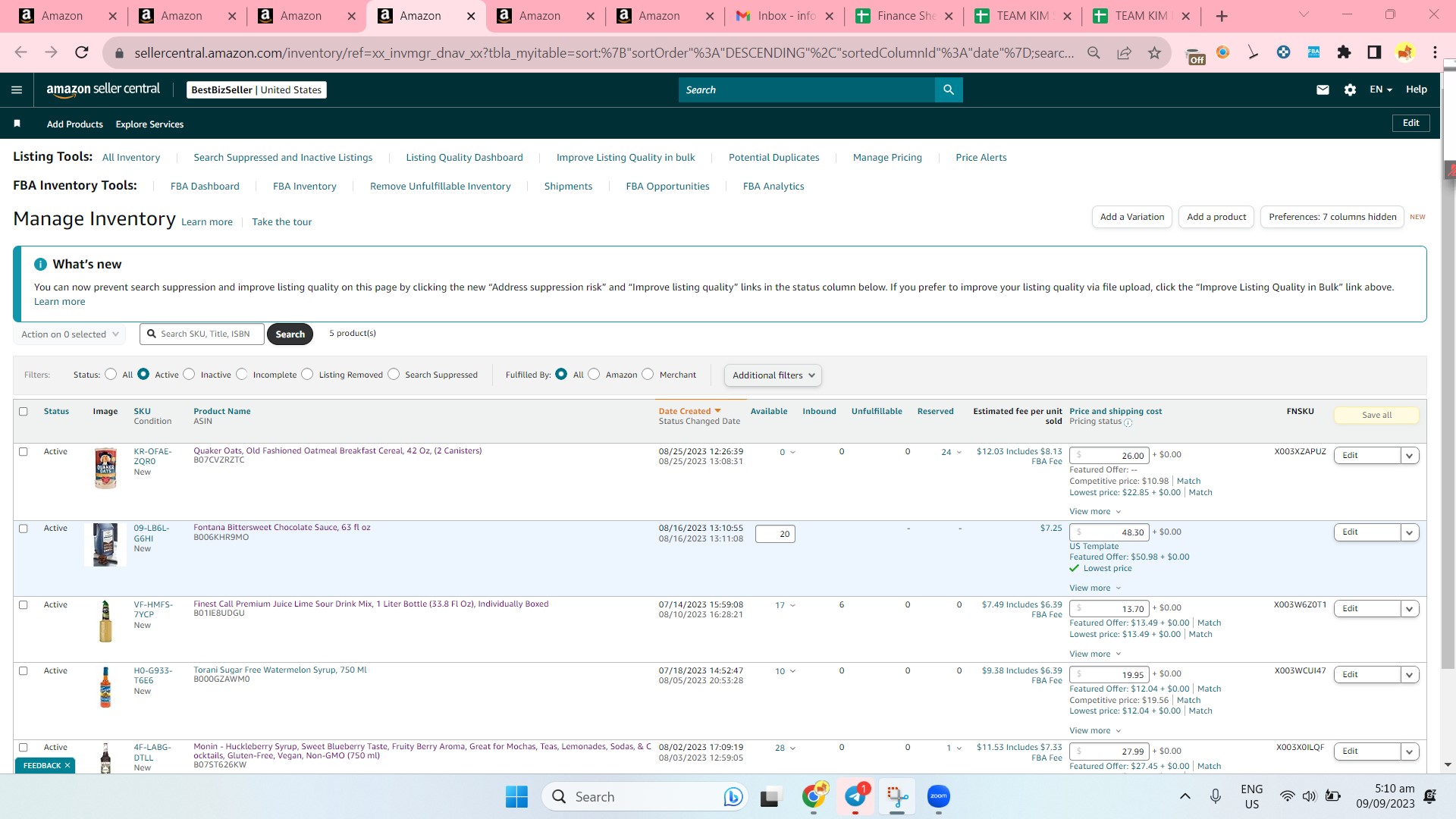Expand the Additional filters dropdown
Viewport: 1456px width, 819px height.
pos(773,375)
